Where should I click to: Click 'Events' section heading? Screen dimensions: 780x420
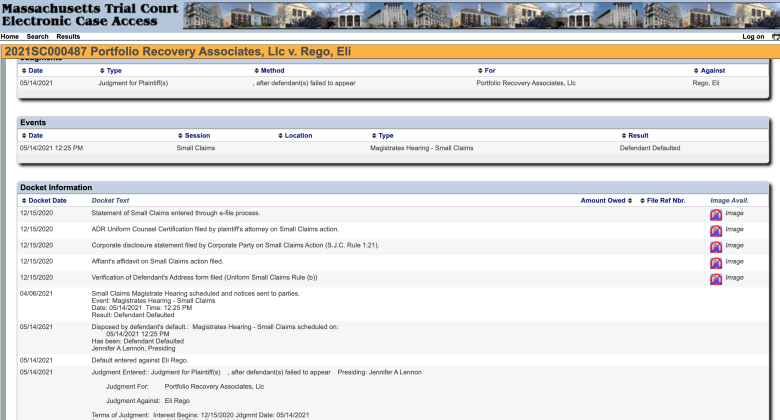pyautogui.click(x=33, y=122)
